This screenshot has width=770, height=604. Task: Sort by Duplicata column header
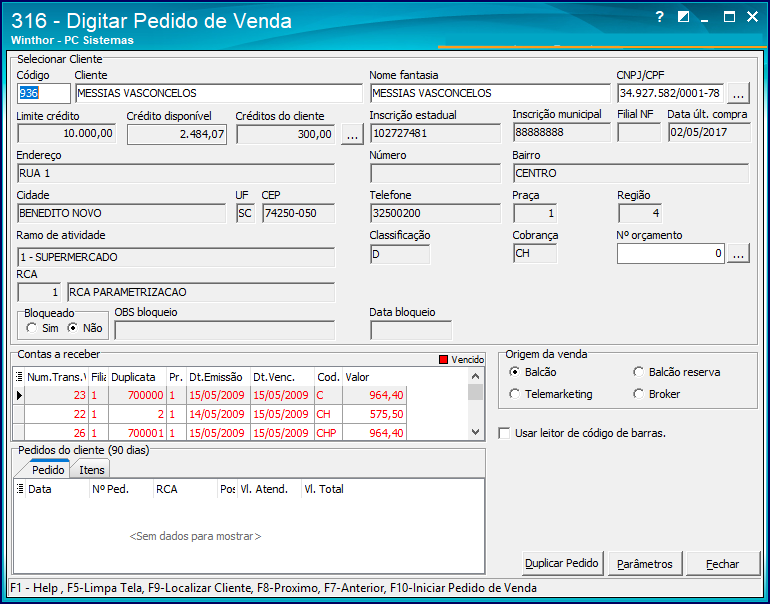pos(138,377)
